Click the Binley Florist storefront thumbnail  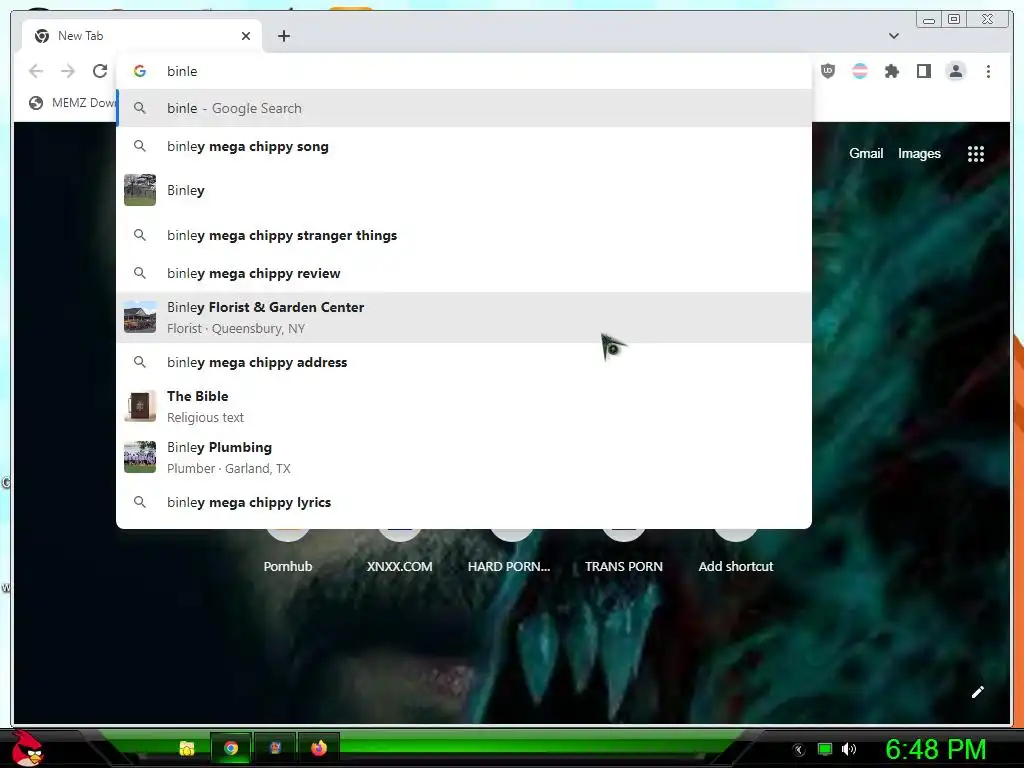140,317
